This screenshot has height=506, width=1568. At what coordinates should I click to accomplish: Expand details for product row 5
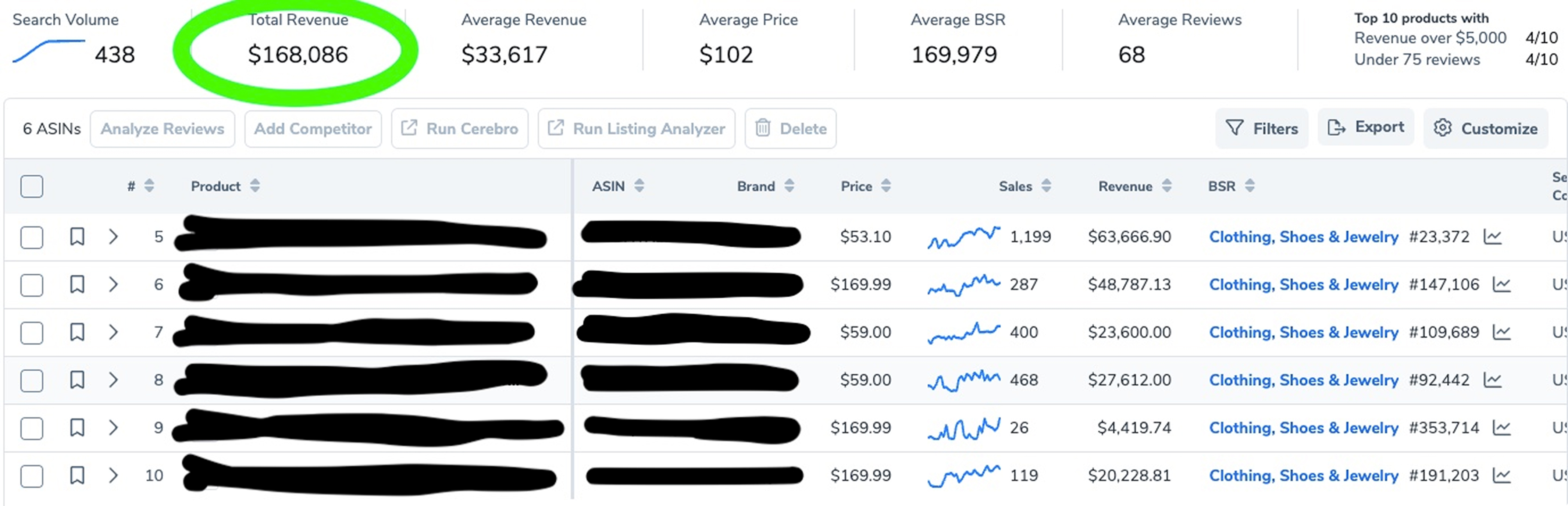(x=113, y=236)
